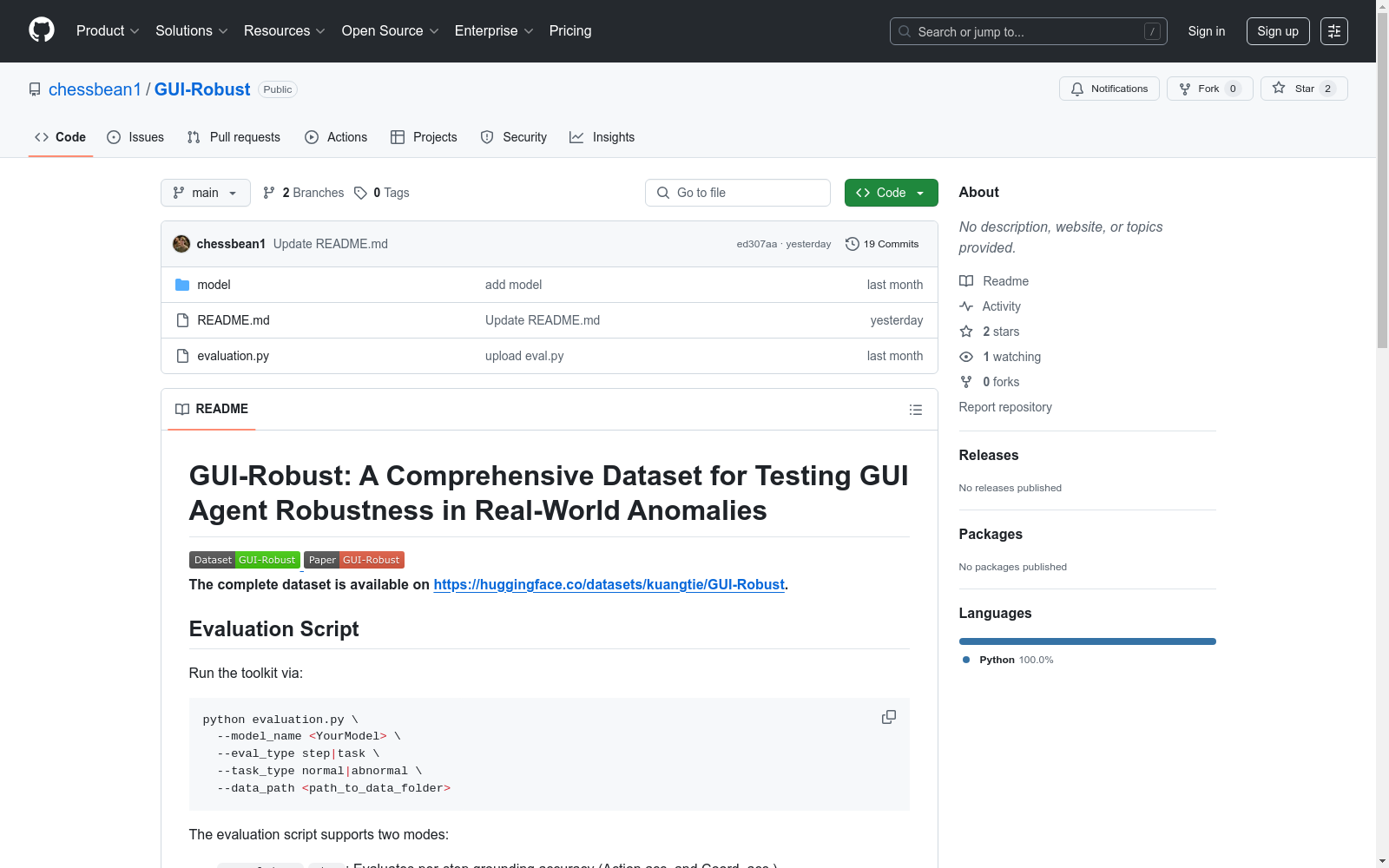Click chessbean1 avatar in commit row
Viewport: 1389px width, 868px height.
(x=181, y=244)
